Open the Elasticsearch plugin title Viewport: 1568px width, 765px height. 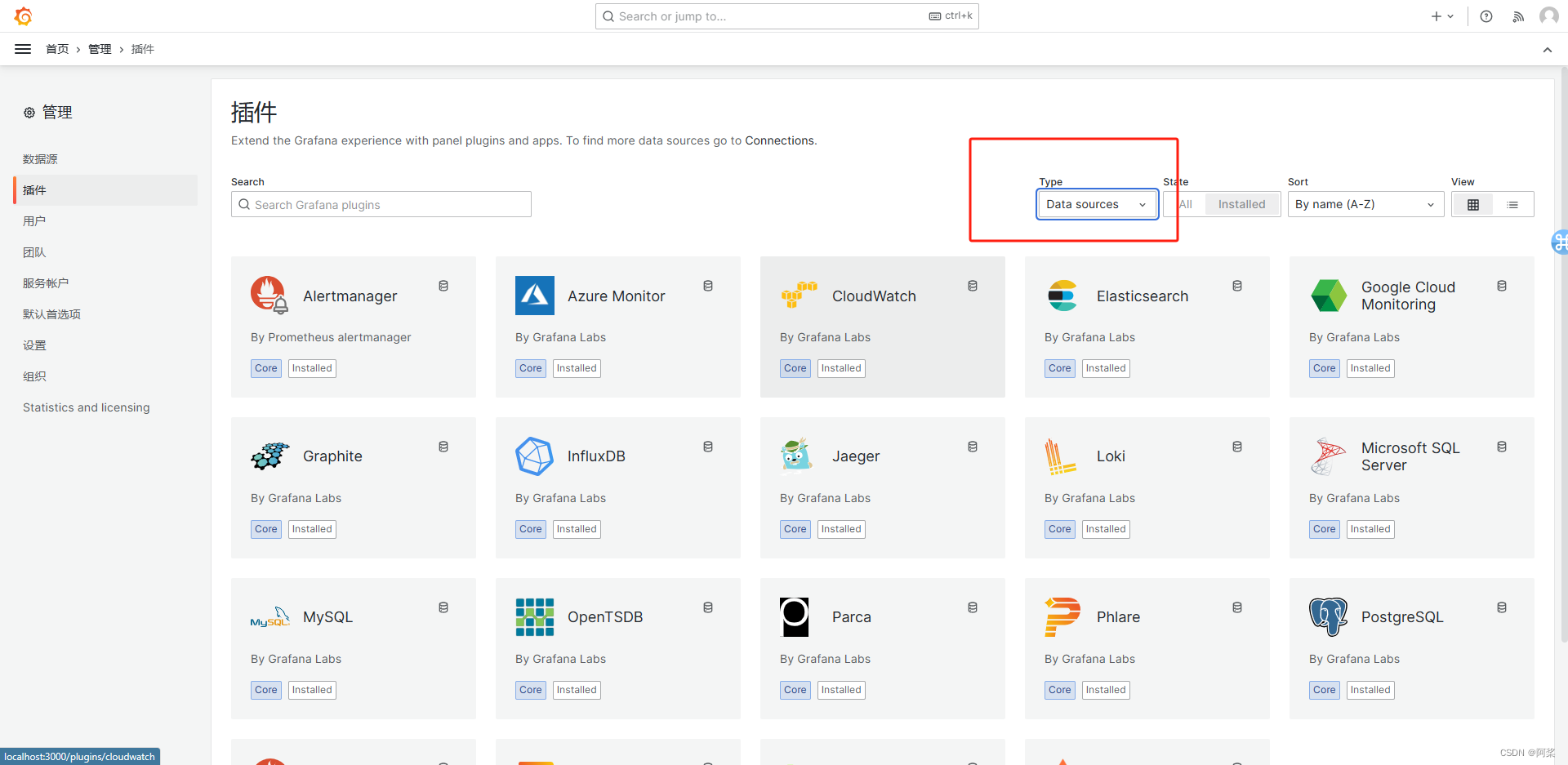click(x=1143, y=296)
